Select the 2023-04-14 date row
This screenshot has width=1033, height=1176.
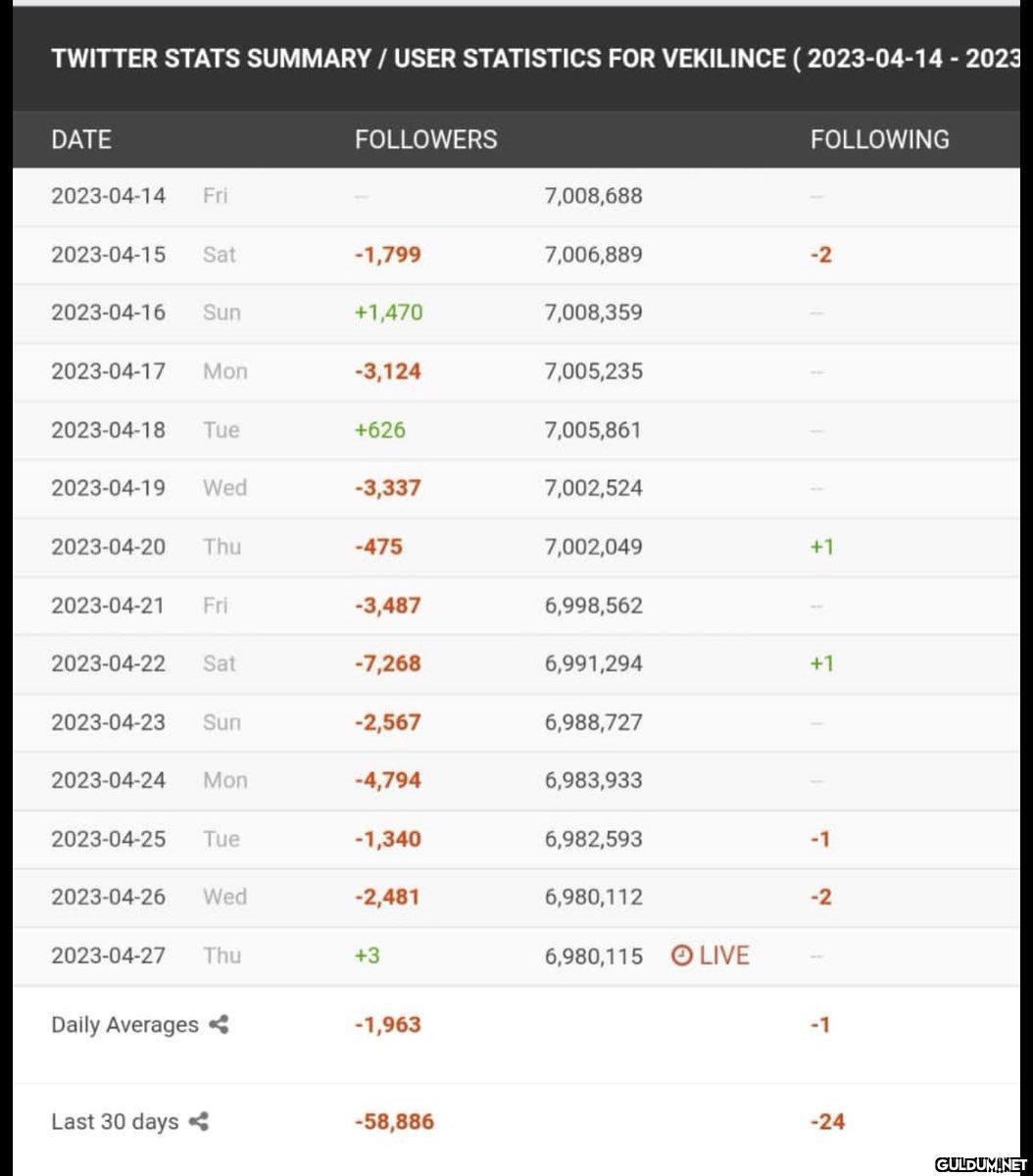(109, 196)
